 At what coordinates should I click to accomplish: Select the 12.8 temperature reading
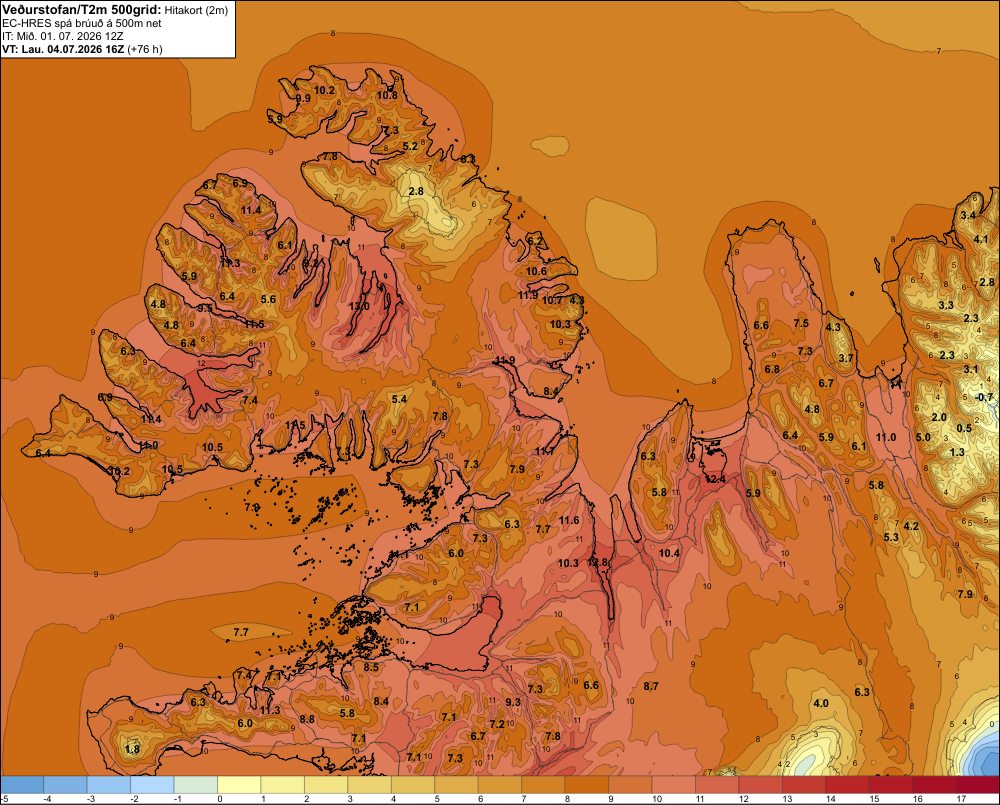click(x=598, y=563)
